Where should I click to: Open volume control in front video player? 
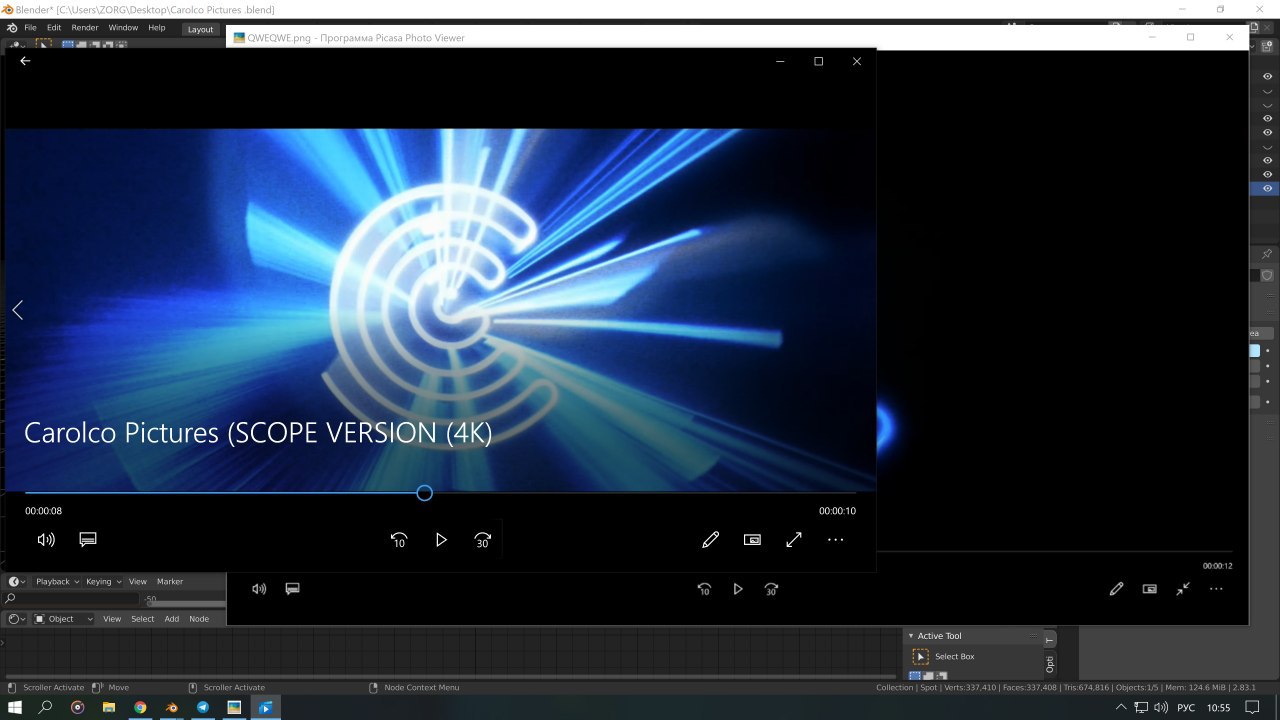46,540
